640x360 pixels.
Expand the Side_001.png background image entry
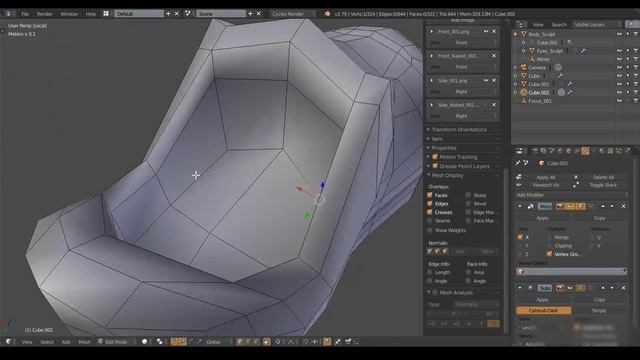(x=432, y=80)
